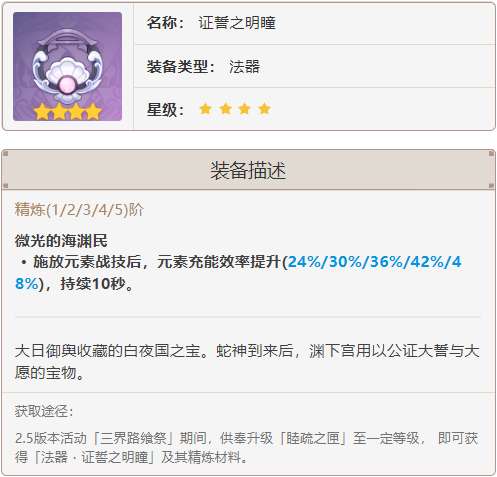Click top-right corner ornament of 装备描述 header
The height and width of the screenshot is (477, 497).
[491, 154]
